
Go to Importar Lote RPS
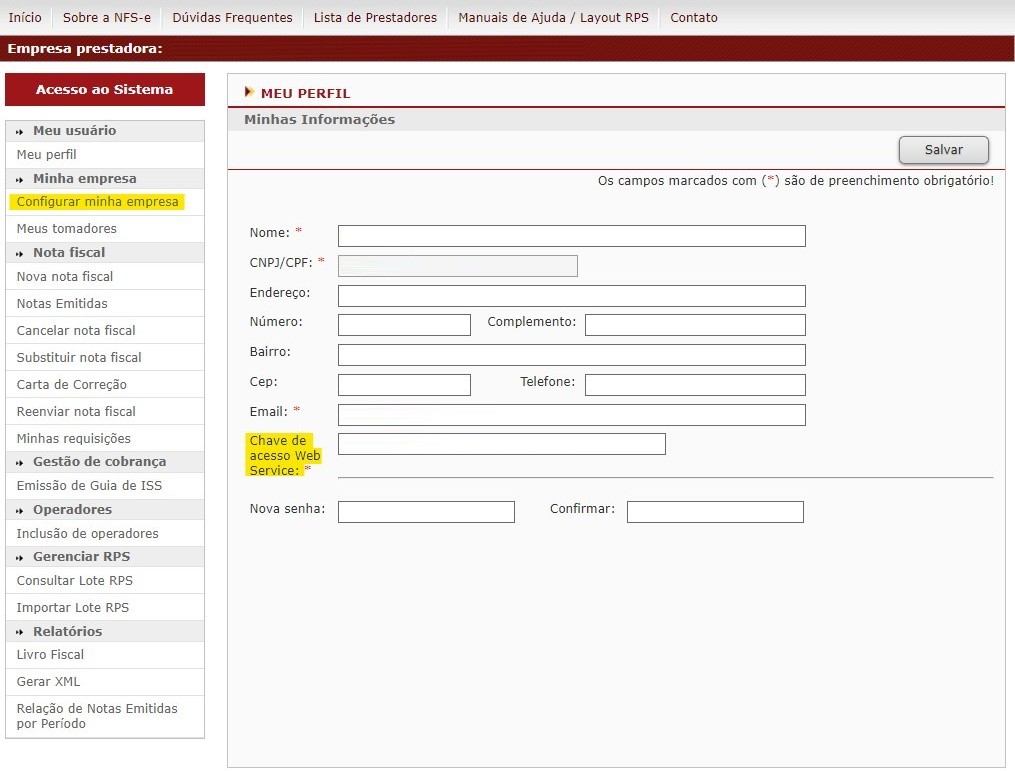tap(73, 608)
